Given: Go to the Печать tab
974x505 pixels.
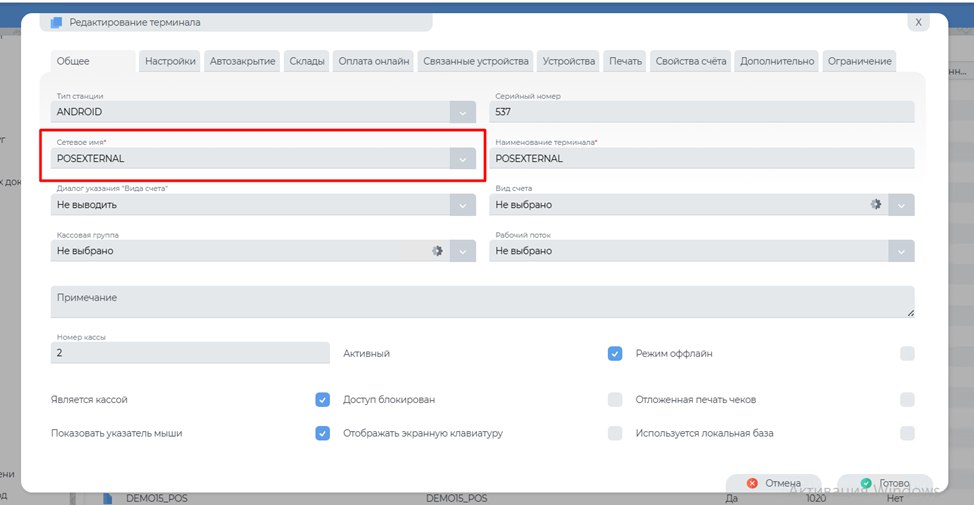Looking at the screenshot, I should (626, 61).
